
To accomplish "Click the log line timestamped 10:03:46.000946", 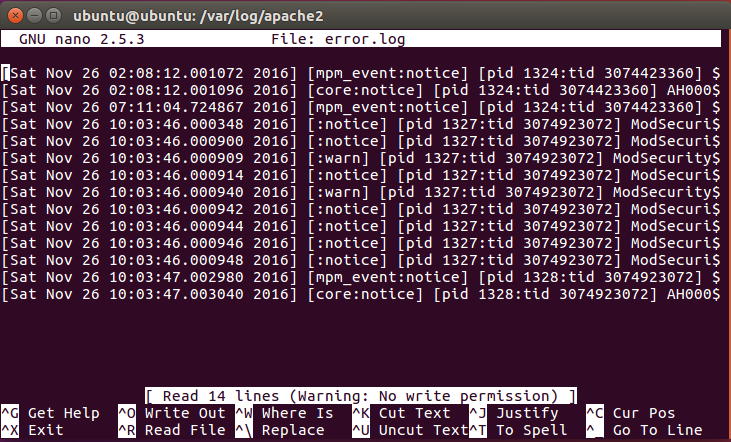I will point(361,243).
